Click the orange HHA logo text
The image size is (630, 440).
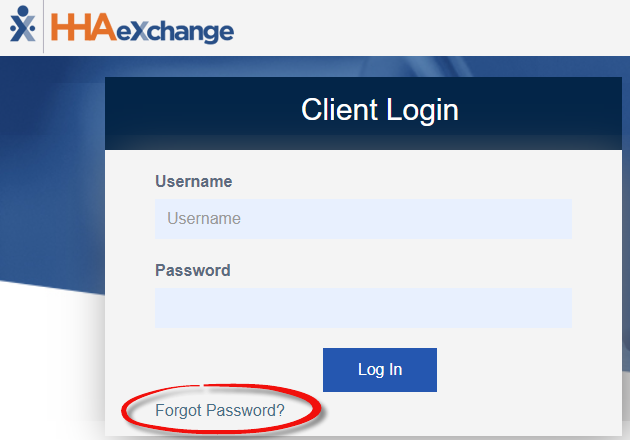83,27
